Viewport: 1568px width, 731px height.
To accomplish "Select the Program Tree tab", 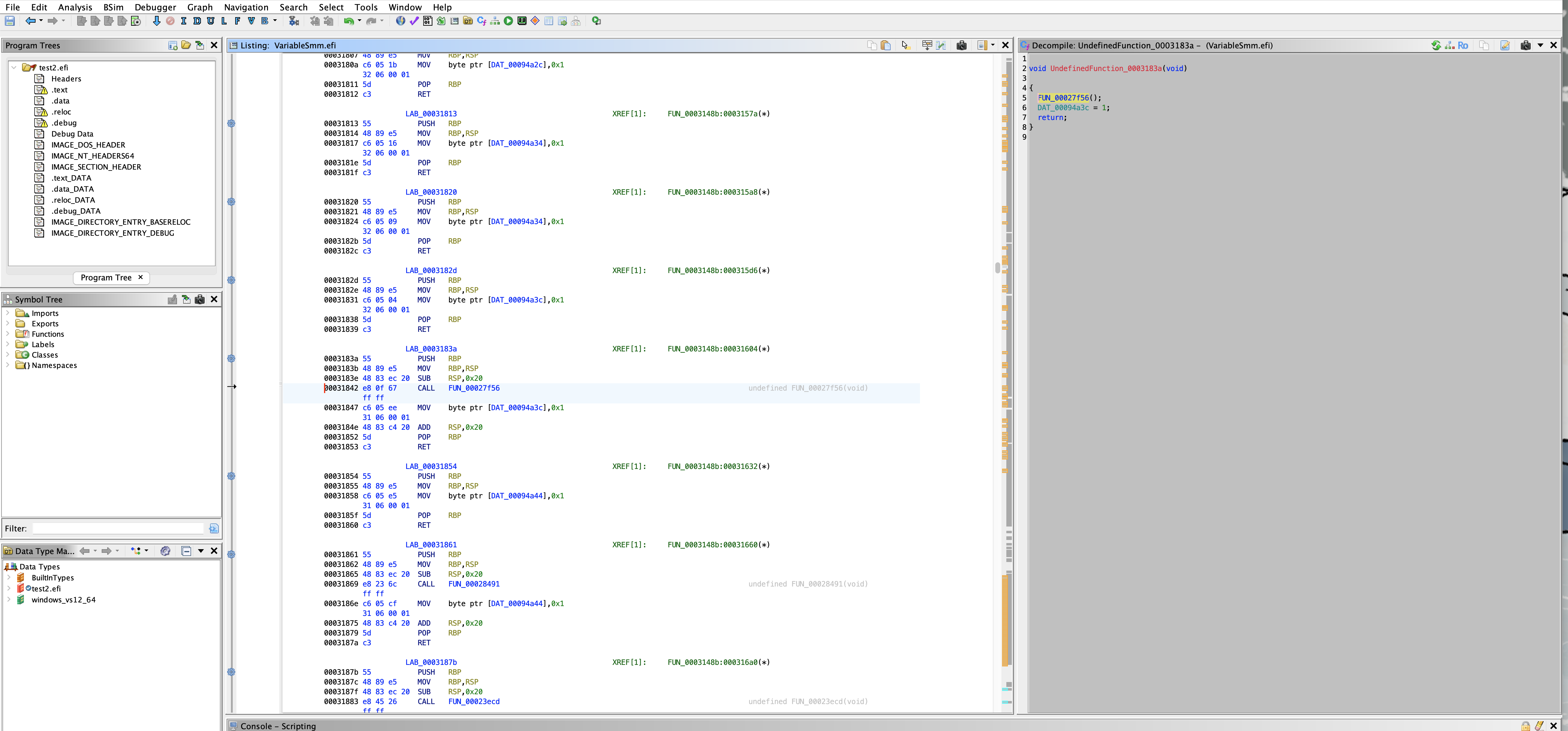I will (106, 278).
